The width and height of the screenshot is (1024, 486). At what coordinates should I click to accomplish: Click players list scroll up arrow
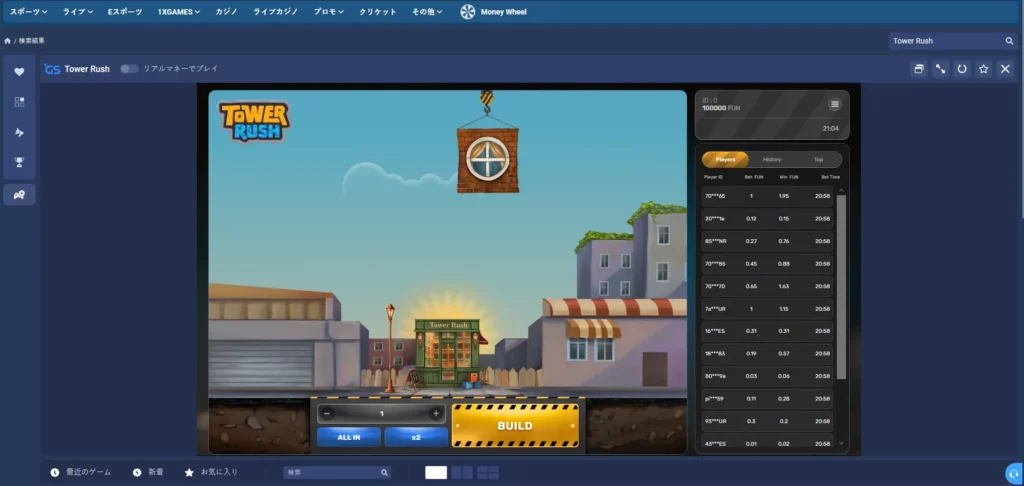tap(841, 191)
